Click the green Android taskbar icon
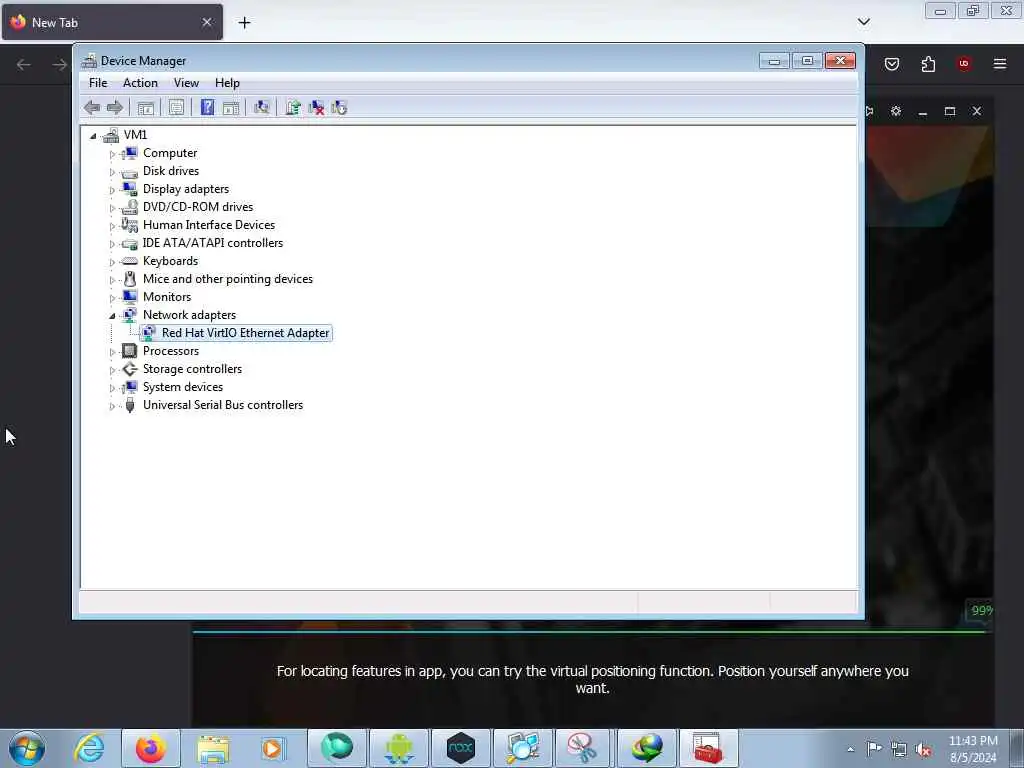This screenshot has height=768, width=1024. [399, 748]
